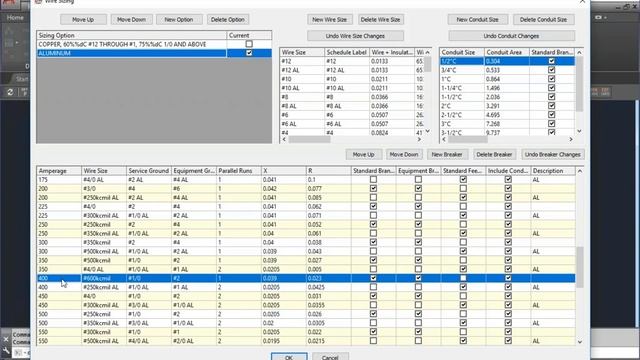Click Conduit Area column header
The width and height of the screenshot is (640, 360).
point(507,52)
